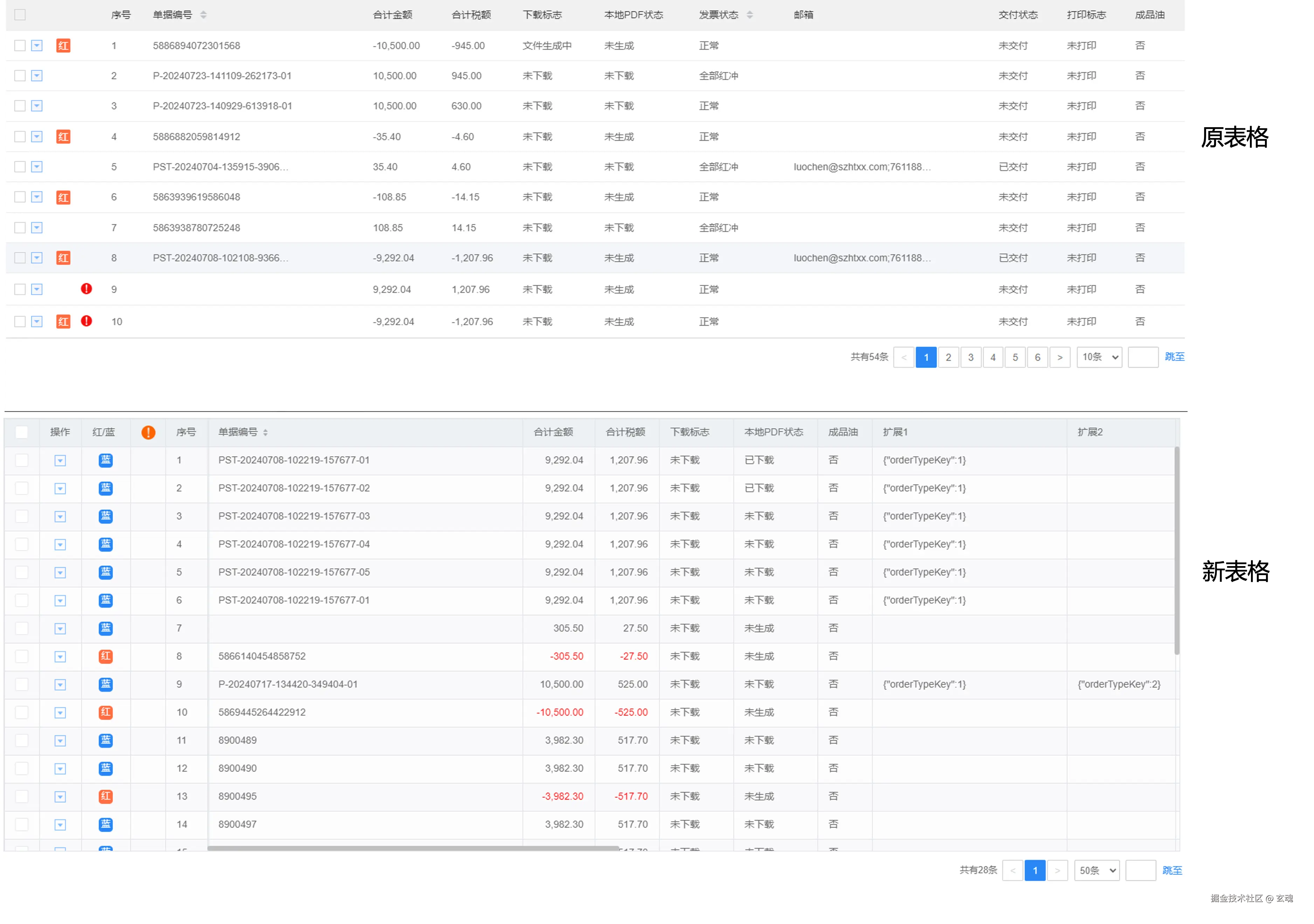This screenshot has height=924, width=1314.
Task: Go to page 3 in upper pagination
Action: click(971, 358)
